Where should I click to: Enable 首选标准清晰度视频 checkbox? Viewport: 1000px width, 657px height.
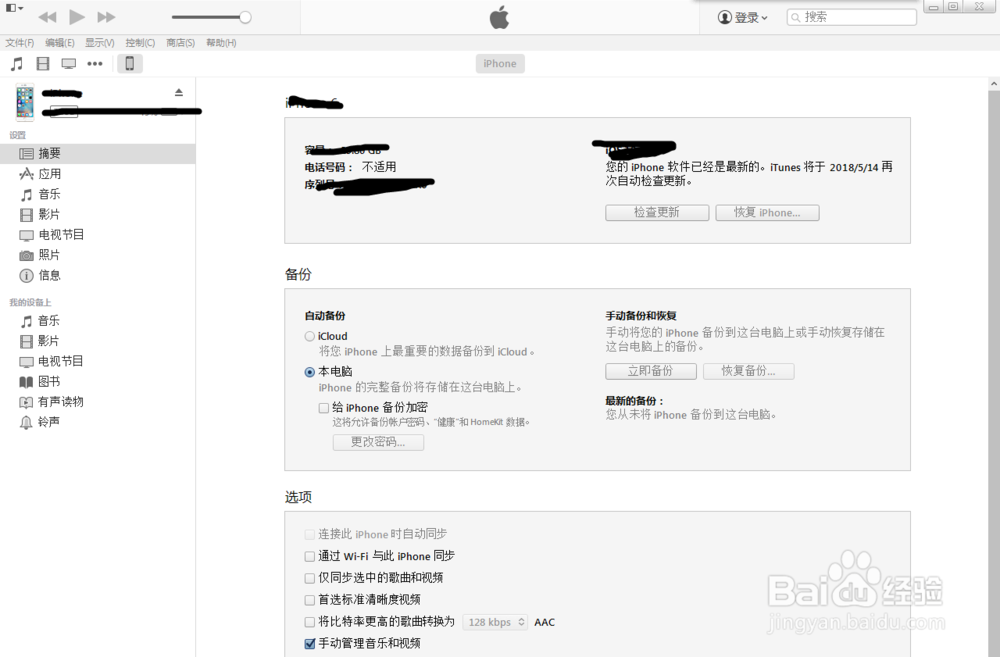(310, 600)
